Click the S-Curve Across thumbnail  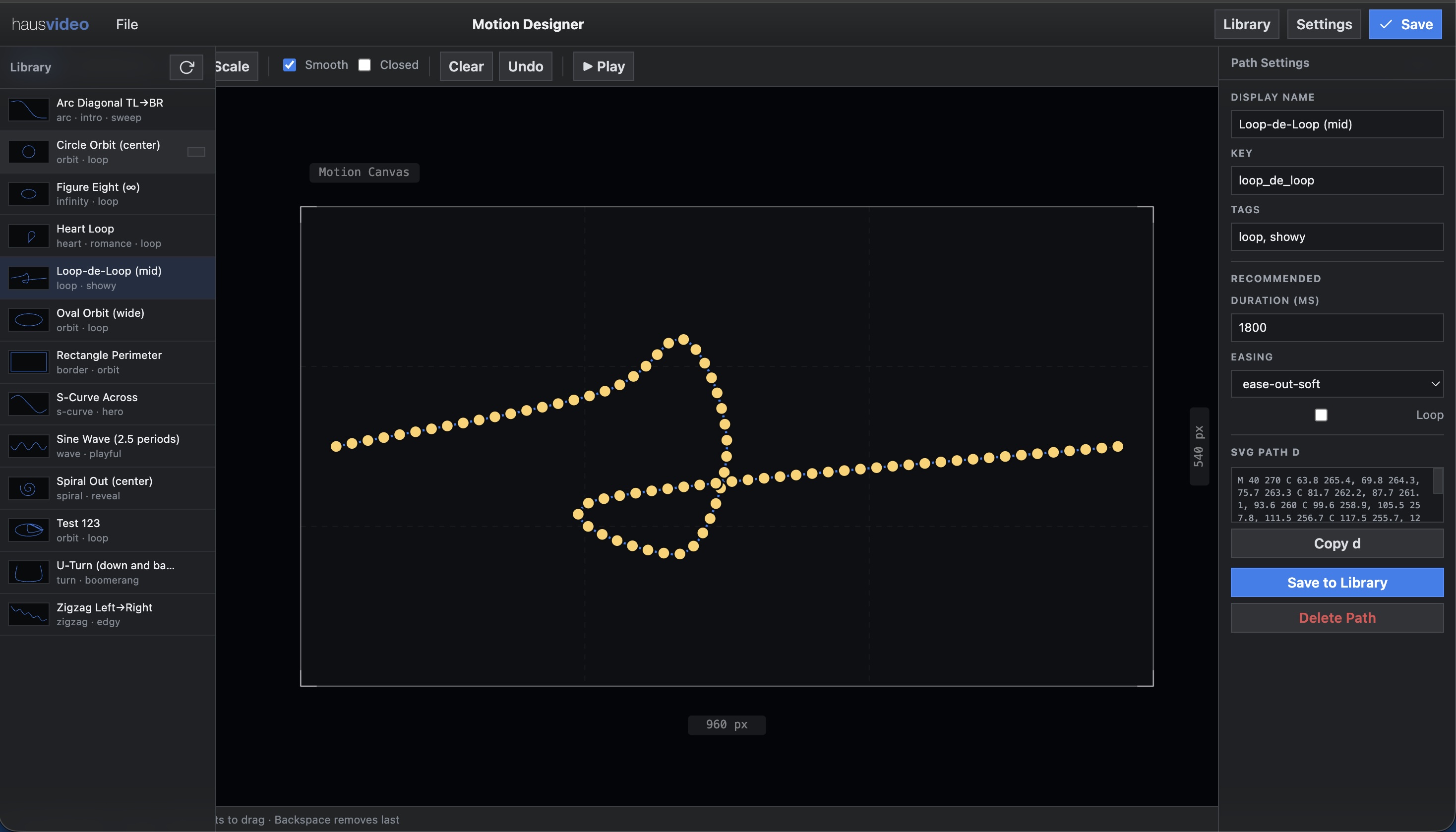click(x=29, y=404)
